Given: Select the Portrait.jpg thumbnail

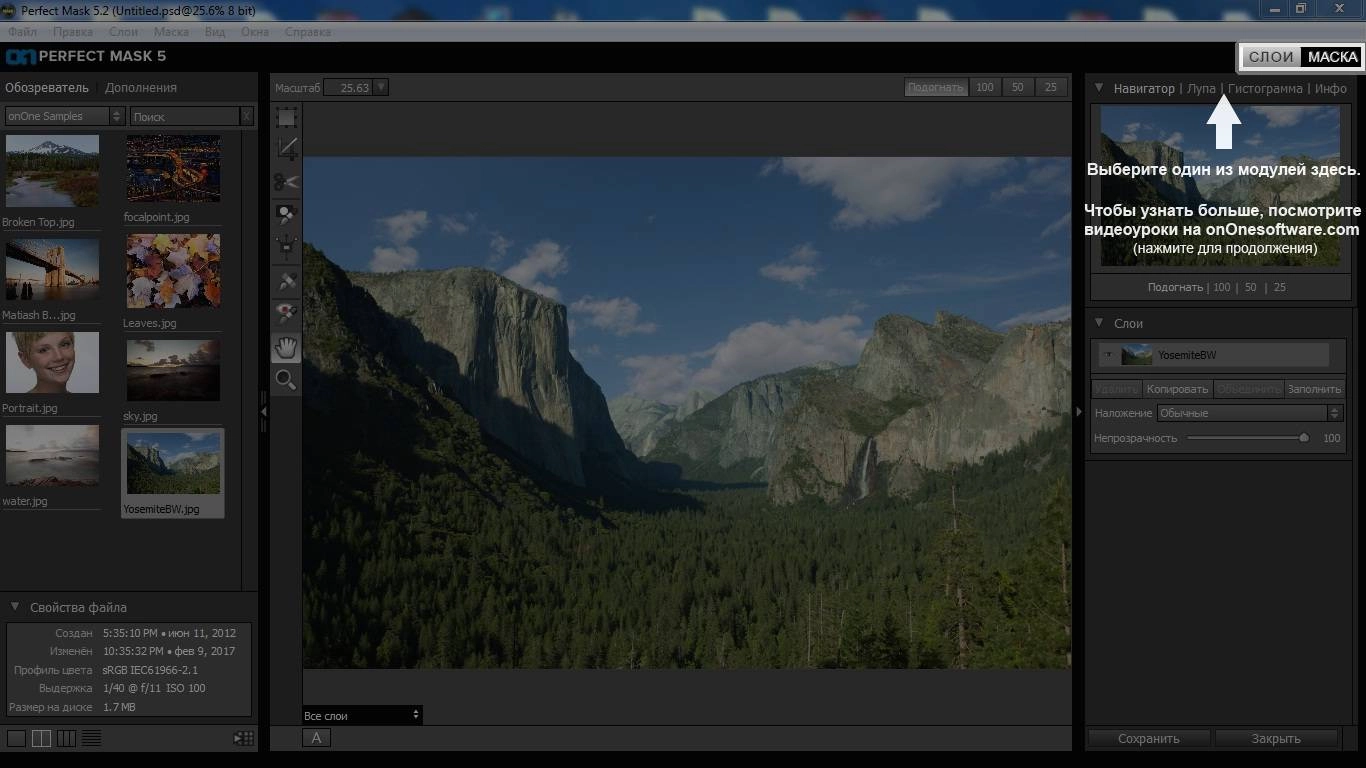Looking at the screenshot, I should [x=52, y=363].
